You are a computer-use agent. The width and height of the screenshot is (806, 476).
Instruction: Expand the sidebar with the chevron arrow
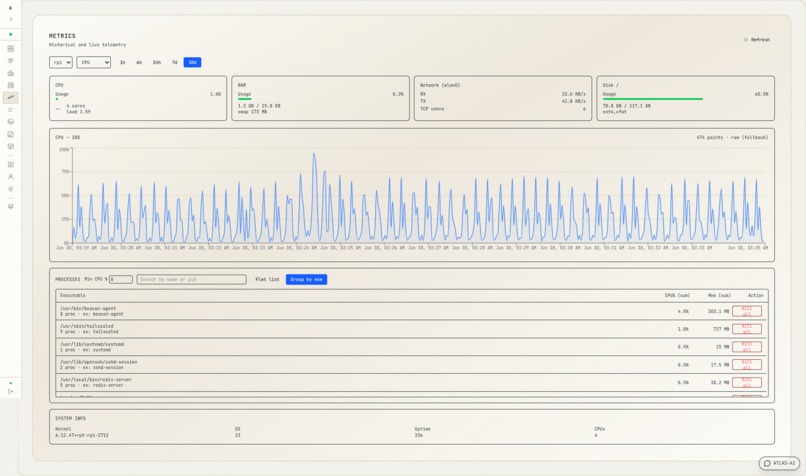[x=10, y=20]
